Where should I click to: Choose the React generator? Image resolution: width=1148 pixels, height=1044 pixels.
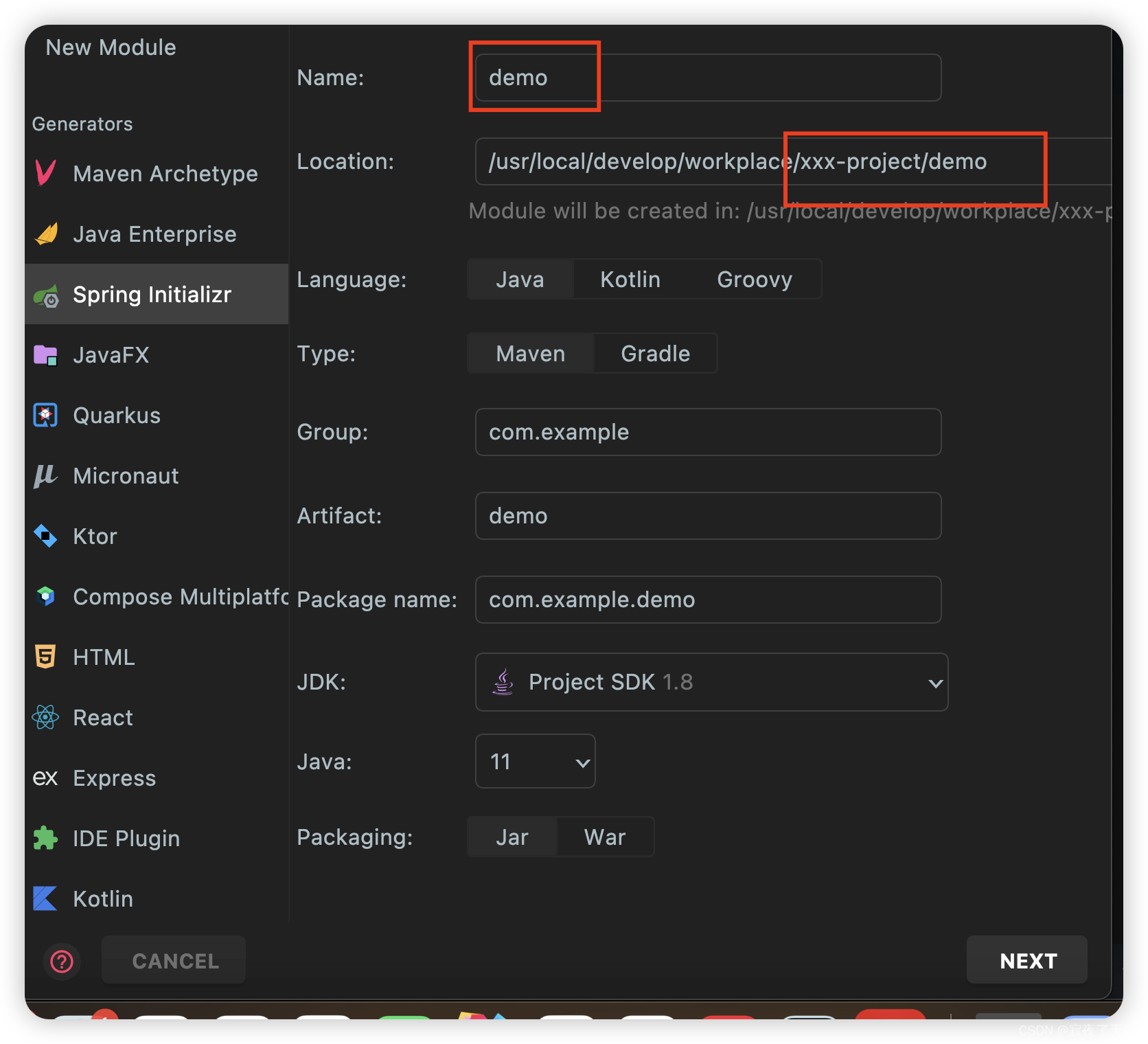coord(102,717)
